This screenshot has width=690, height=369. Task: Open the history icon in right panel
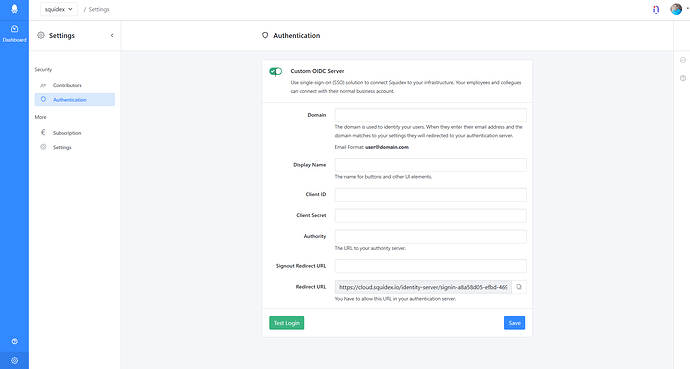click(x=683, y=60)
